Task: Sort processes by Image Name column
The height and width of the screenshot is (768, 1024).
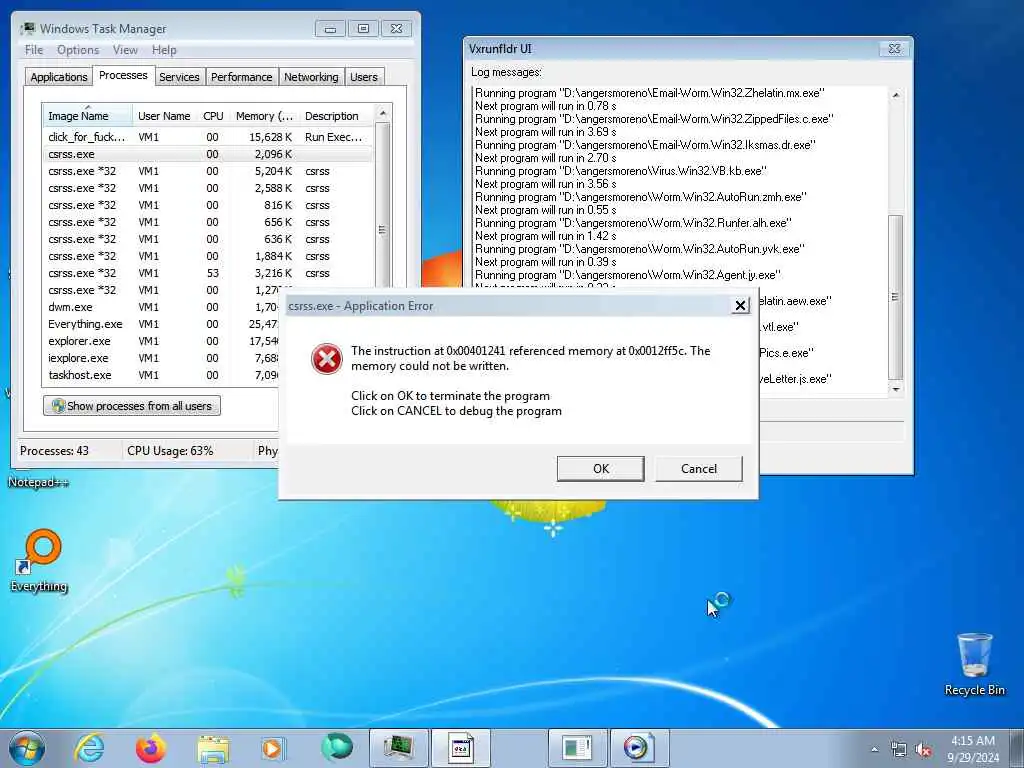Action: click(x=88, y=116)
